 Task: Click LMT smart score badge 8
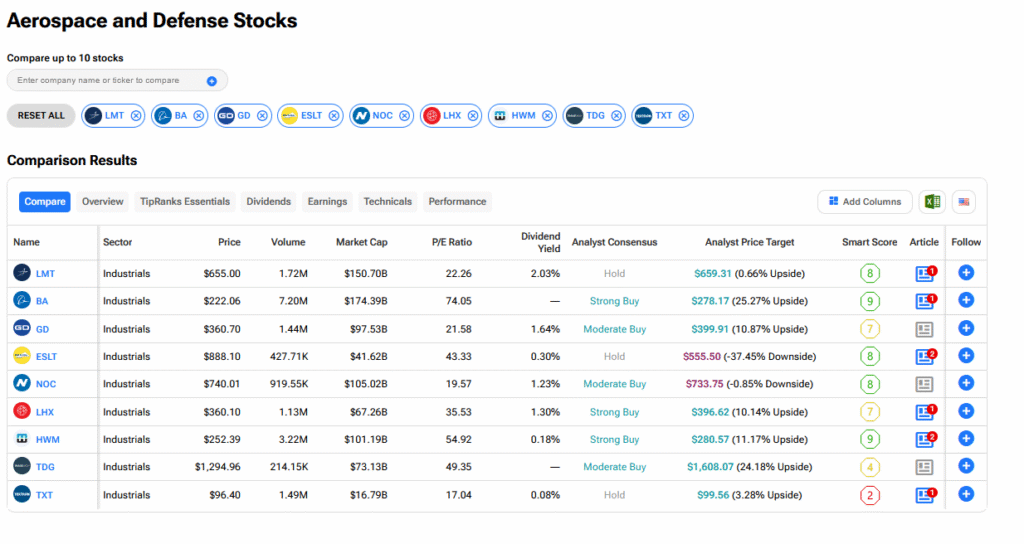pyautogui.click(x=869, y=274)
